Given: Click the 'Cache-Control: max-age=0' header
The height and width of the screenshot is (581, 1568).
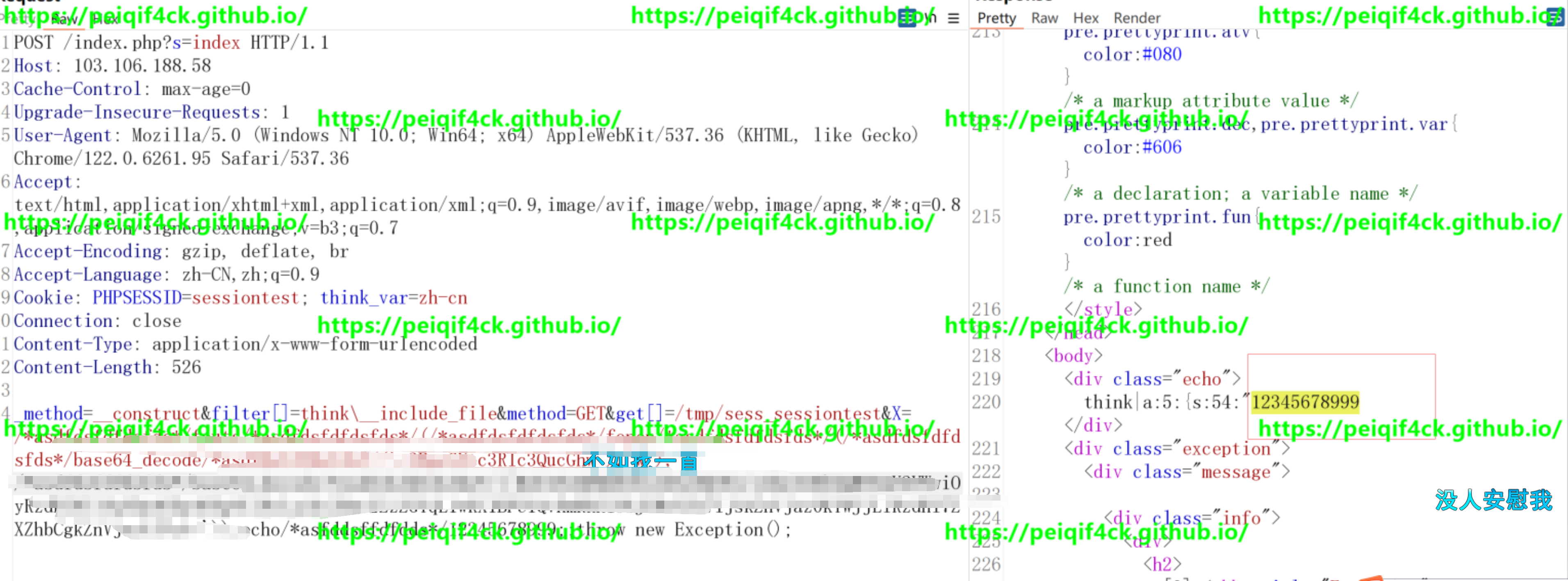Looking at the screenshot, I should (132, 89).
